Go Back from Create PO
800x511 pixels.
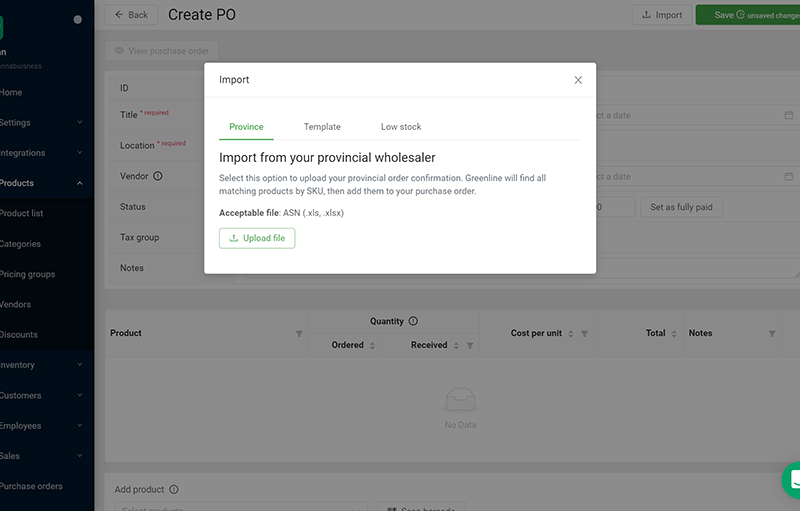[131, 15]
